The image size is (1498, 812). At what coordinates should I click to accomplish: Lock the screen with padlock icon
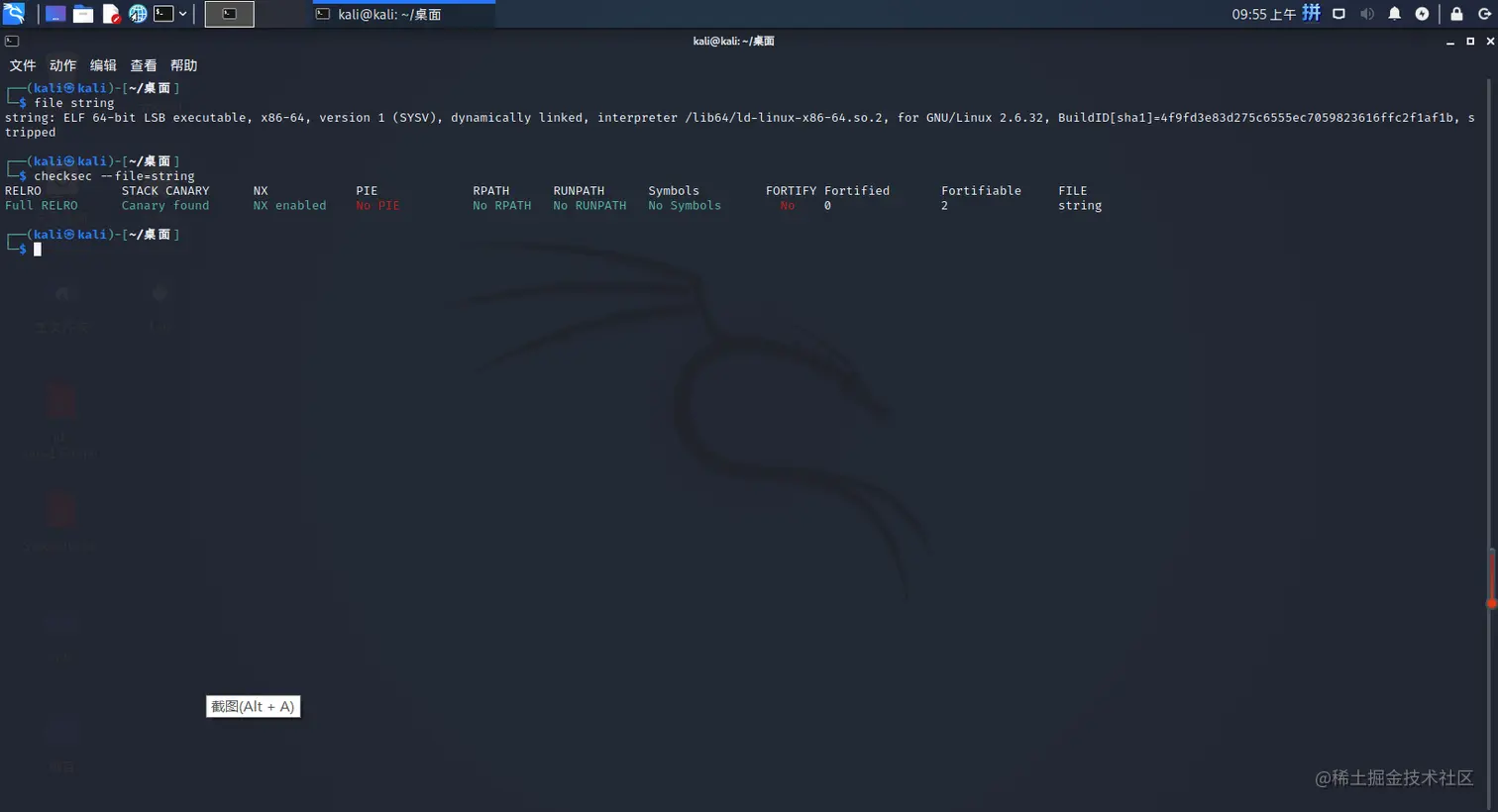(1456, 14)
